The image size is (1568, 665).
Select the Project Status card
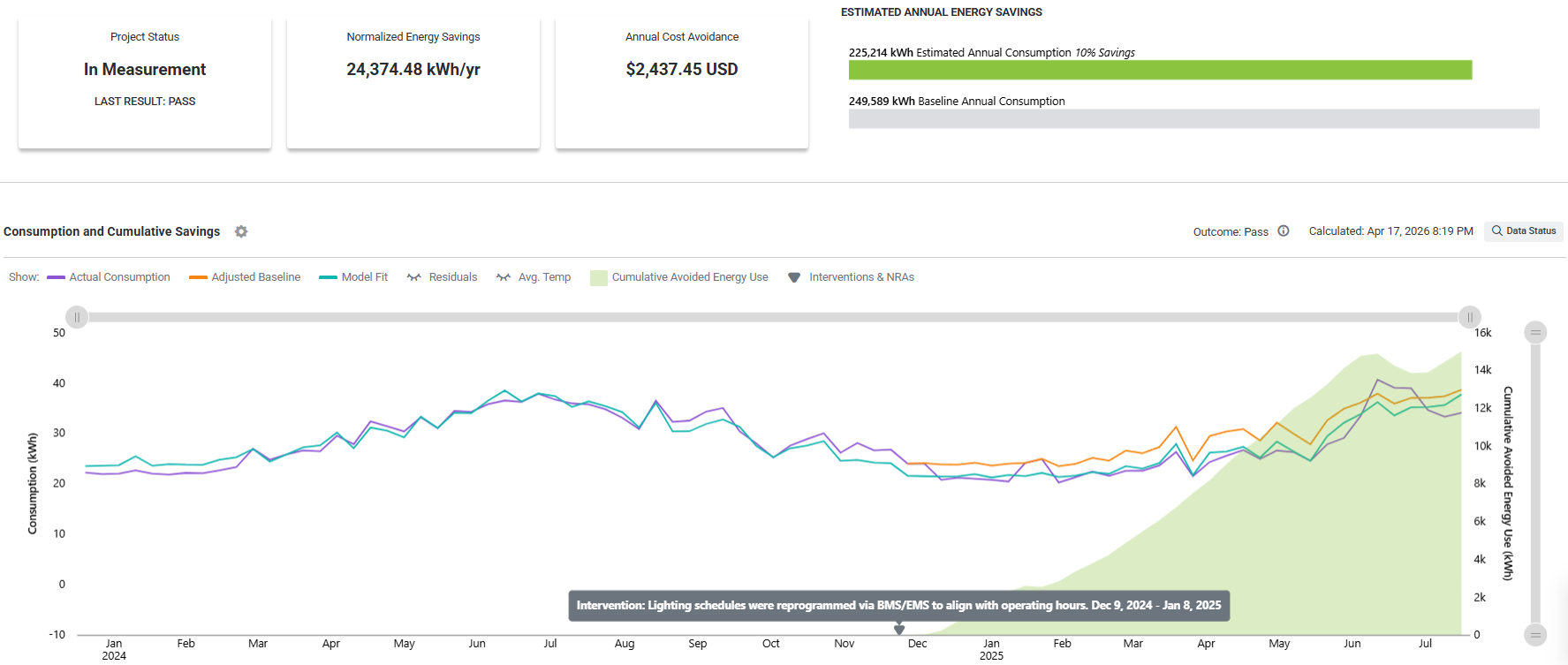(145, 81)
